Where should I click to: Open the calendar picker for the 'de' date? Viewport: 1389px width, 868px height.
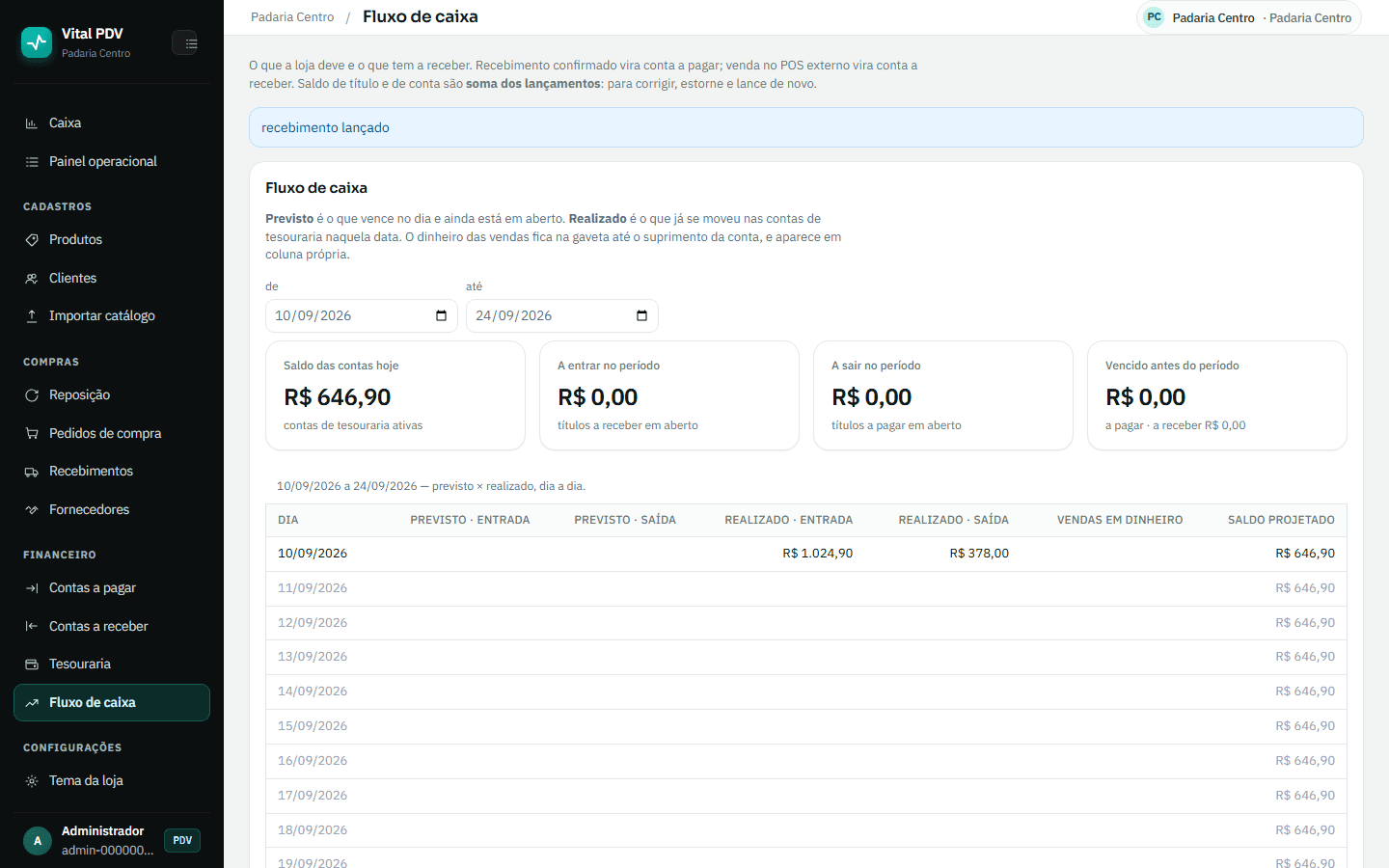441,316
